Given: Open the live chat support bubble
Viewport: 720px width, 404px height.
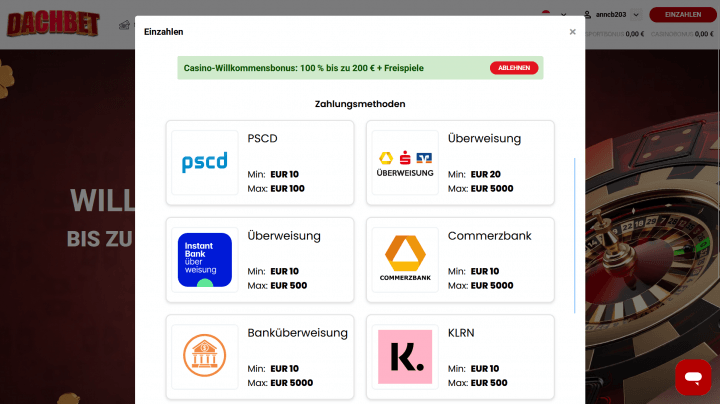Looking at the screenshot, I should tap(693, 377).
